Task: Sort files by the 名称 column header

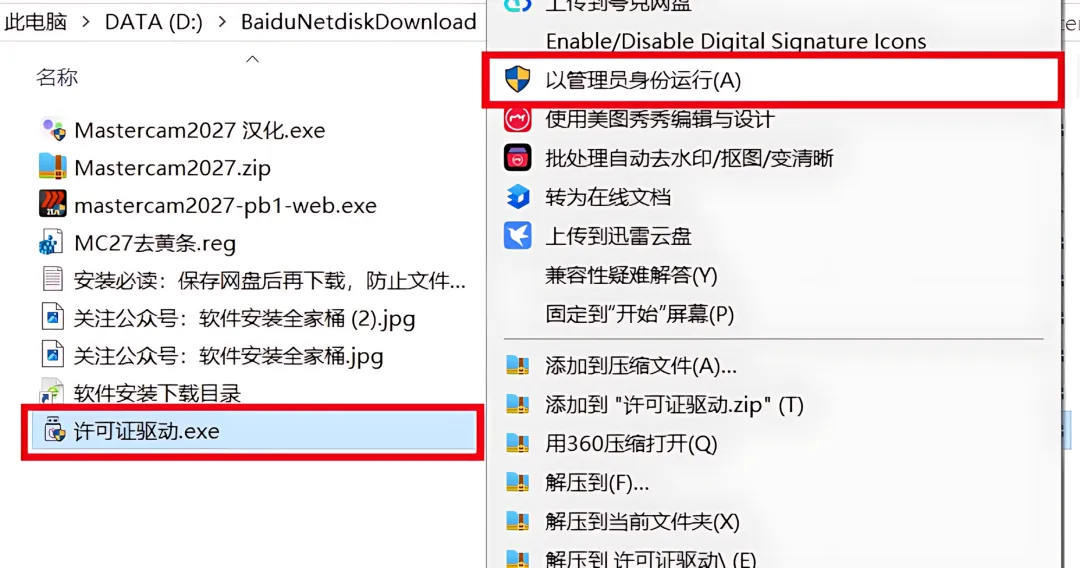Action: (57, 77)
